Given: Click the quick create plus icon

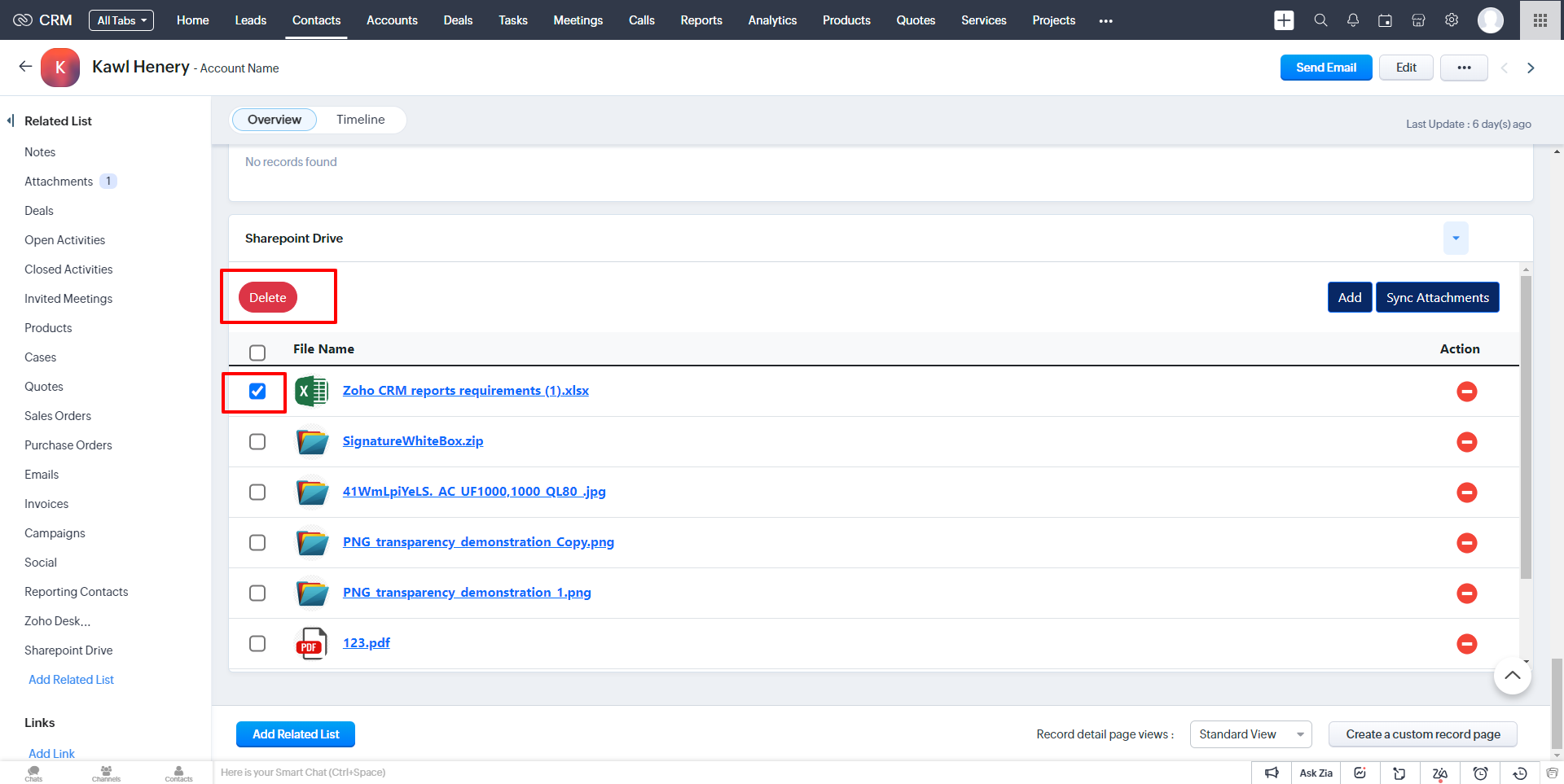Looking at the screenshot, I should [1284, 20].
